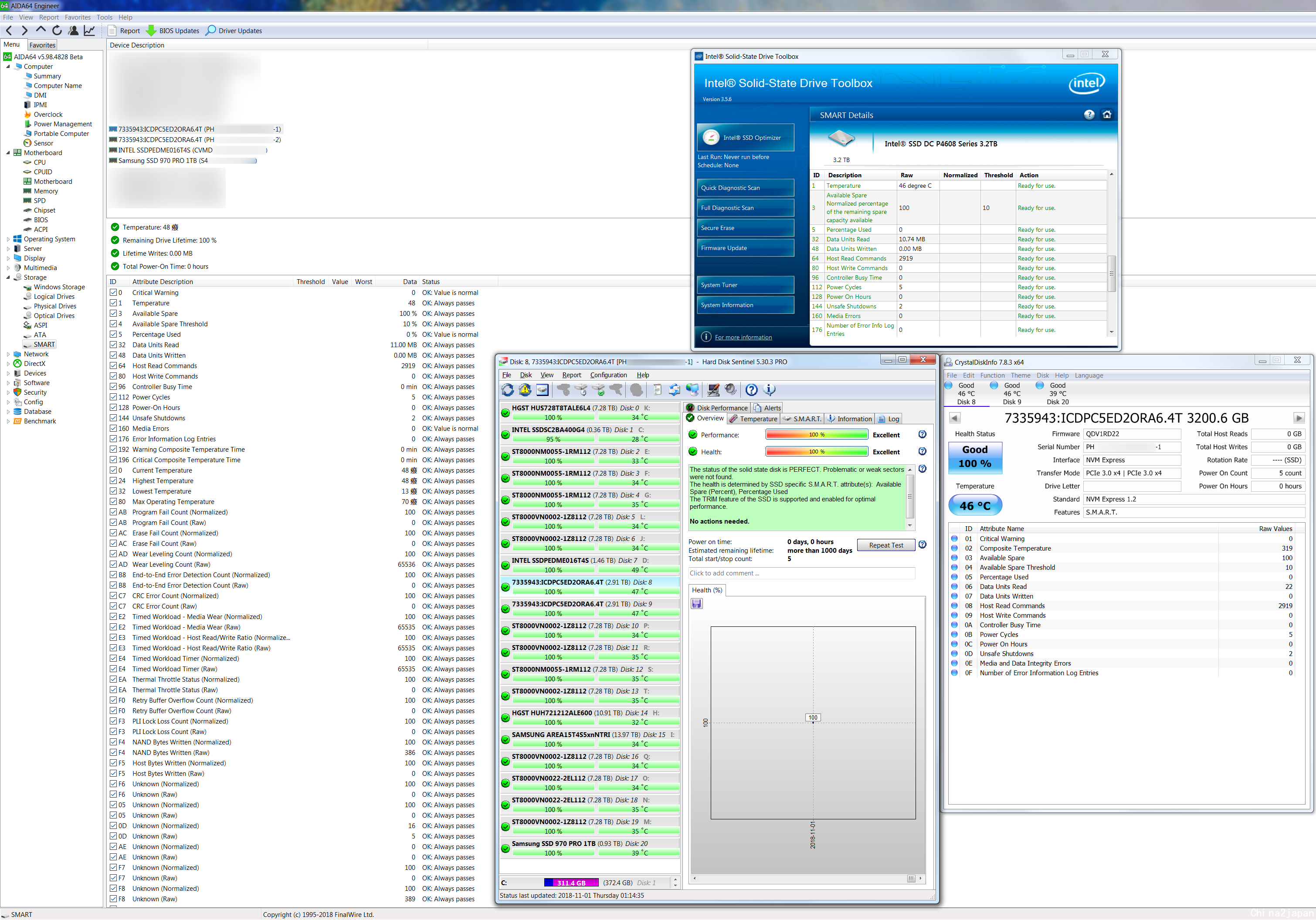Click CrystalDiskInfo Good 100 % health box

(x=974, y=457)
